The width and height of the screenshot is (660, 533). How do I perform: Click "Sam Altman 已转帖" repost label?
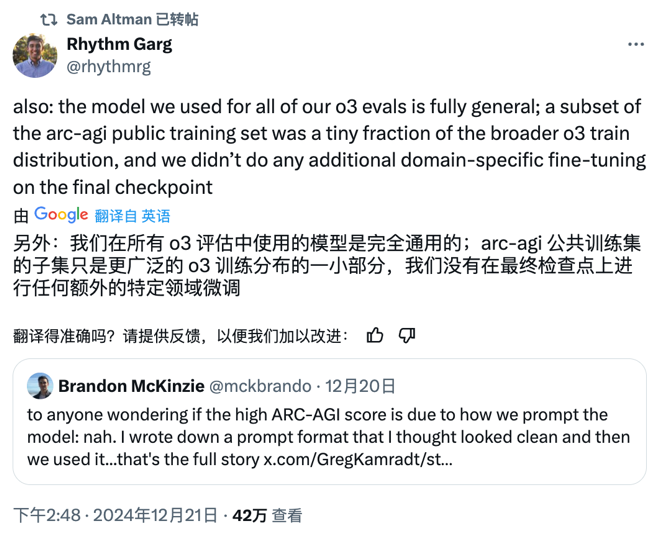[132, 19]
